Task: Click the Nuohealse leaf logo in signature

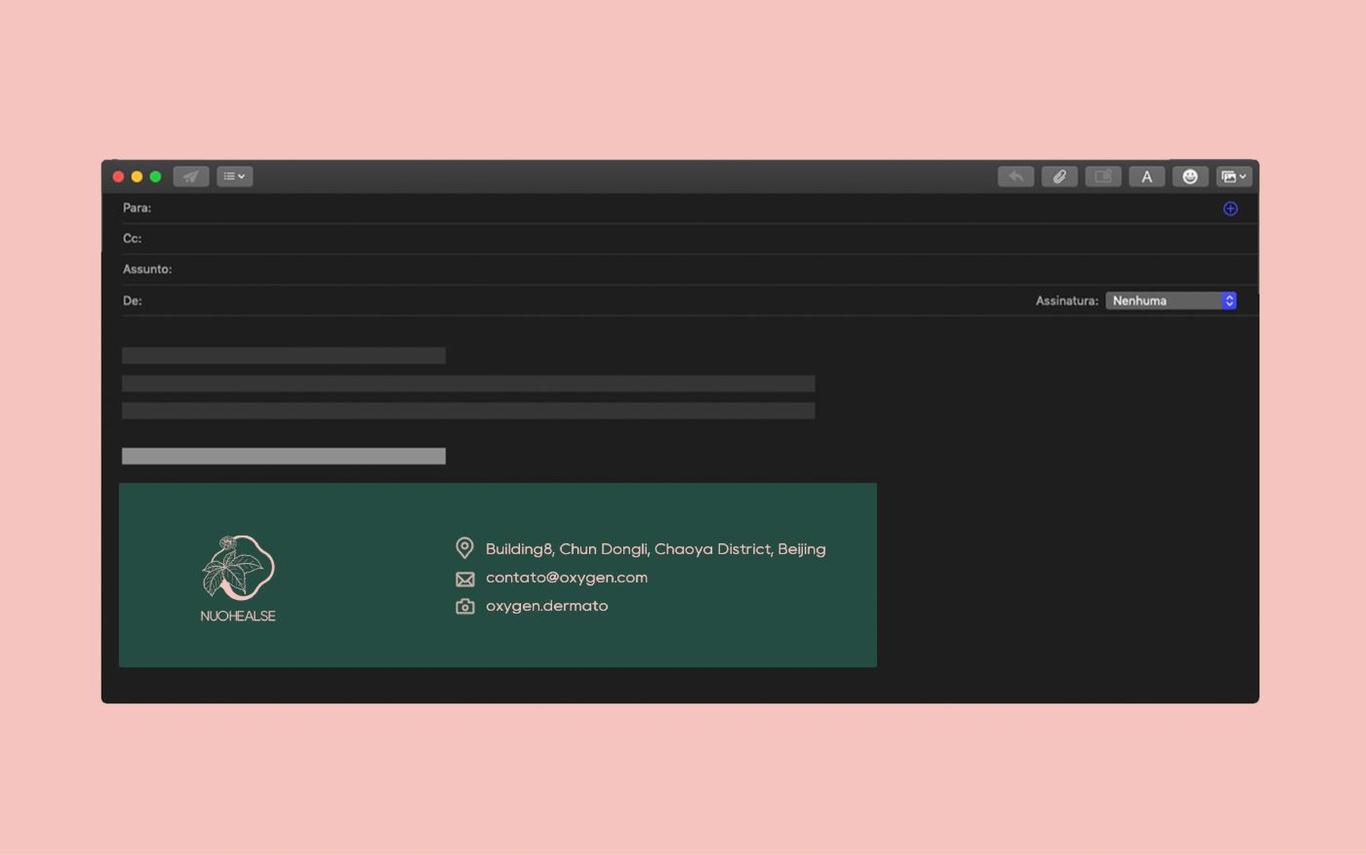Action: pyautogui.click(x=238, y=569)
